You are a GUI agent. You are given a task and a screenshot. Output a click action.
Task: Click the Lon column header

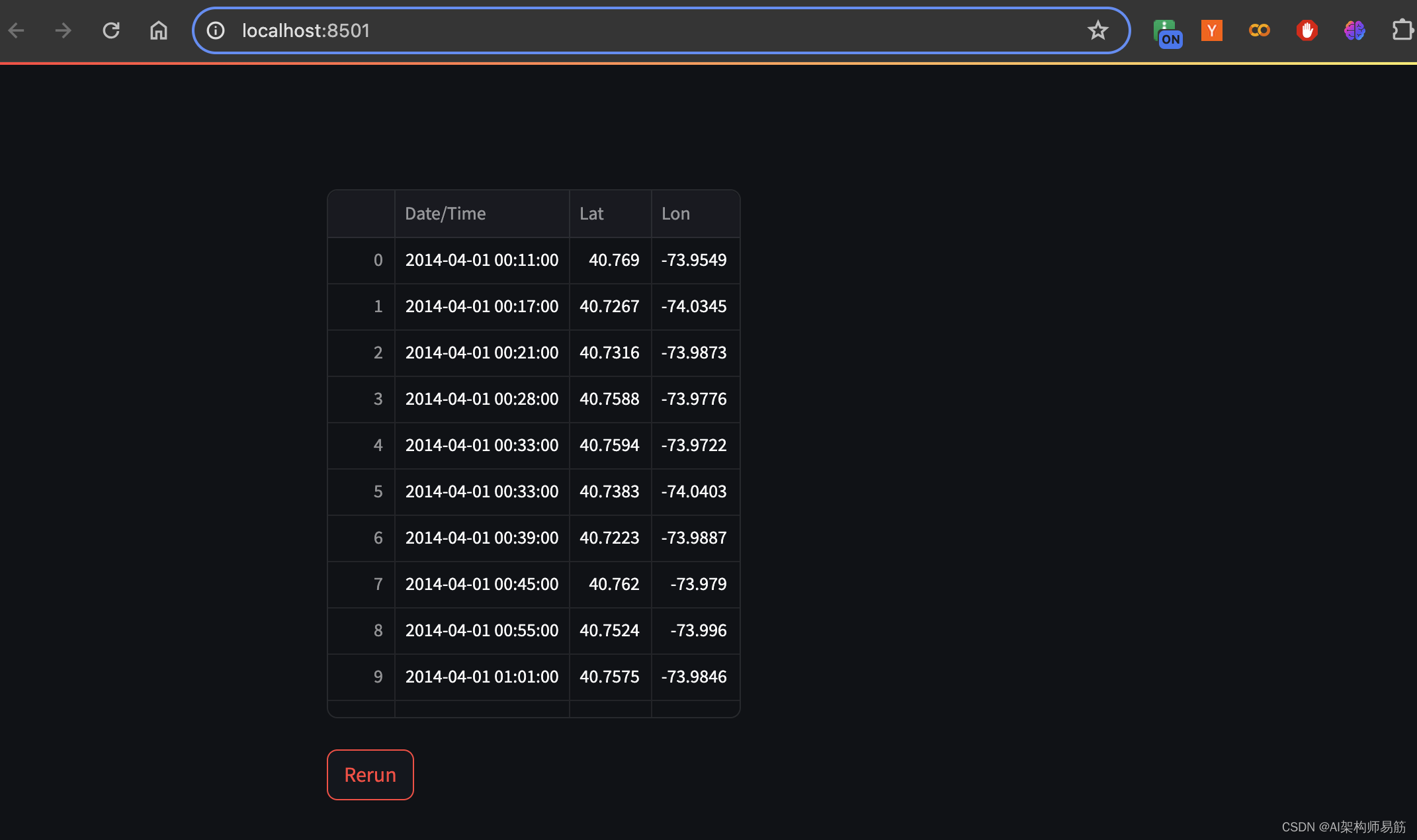click(x=695, y=214)
